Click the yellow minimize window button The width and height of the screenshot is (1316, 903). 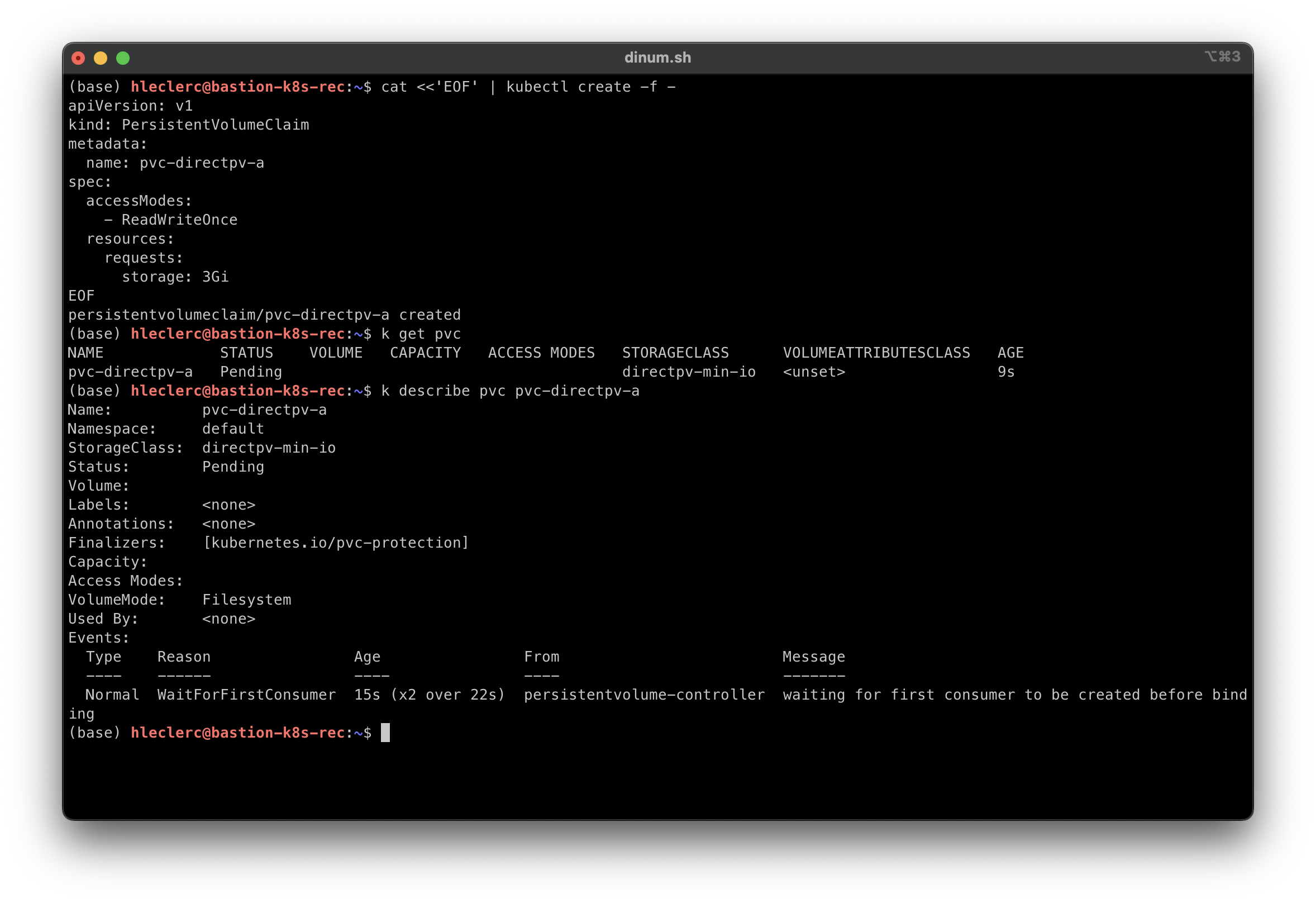(100, 58)
